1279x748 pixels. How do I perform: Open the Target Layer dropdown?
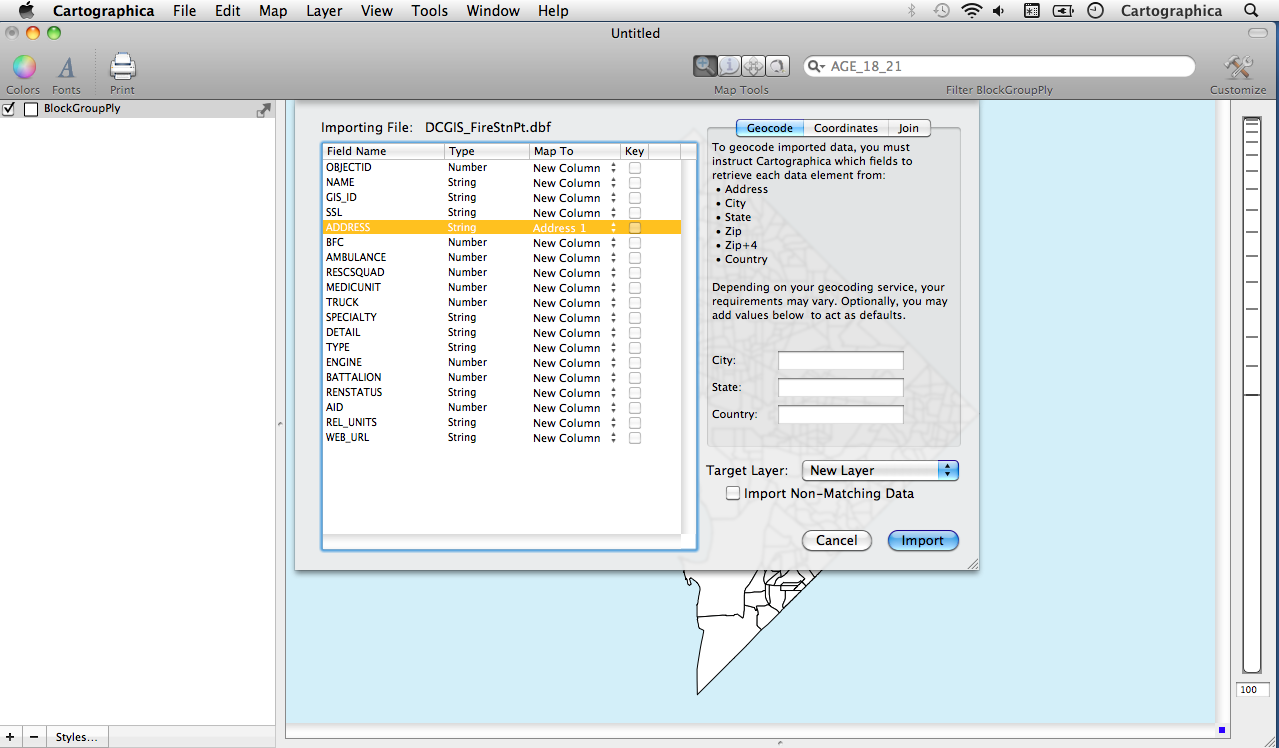880,470
